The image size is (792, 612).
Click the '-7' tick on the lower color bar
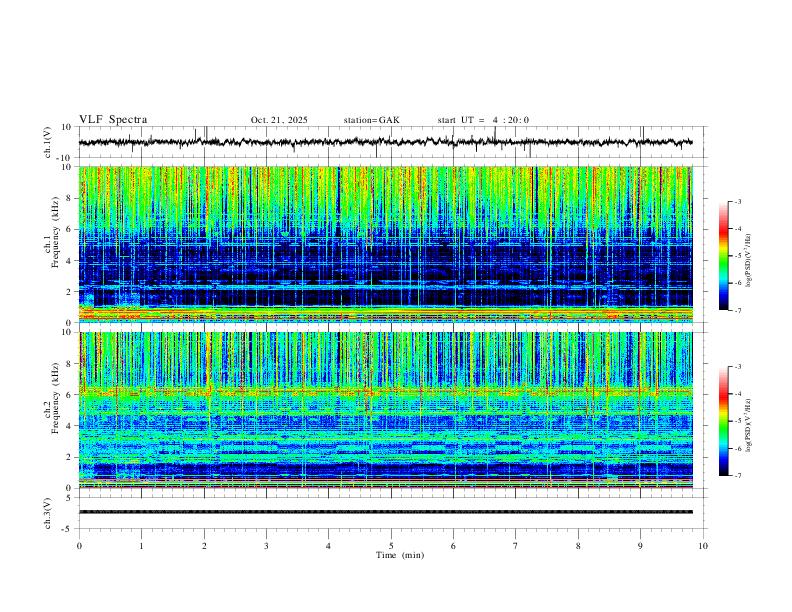tap(738, 476)
